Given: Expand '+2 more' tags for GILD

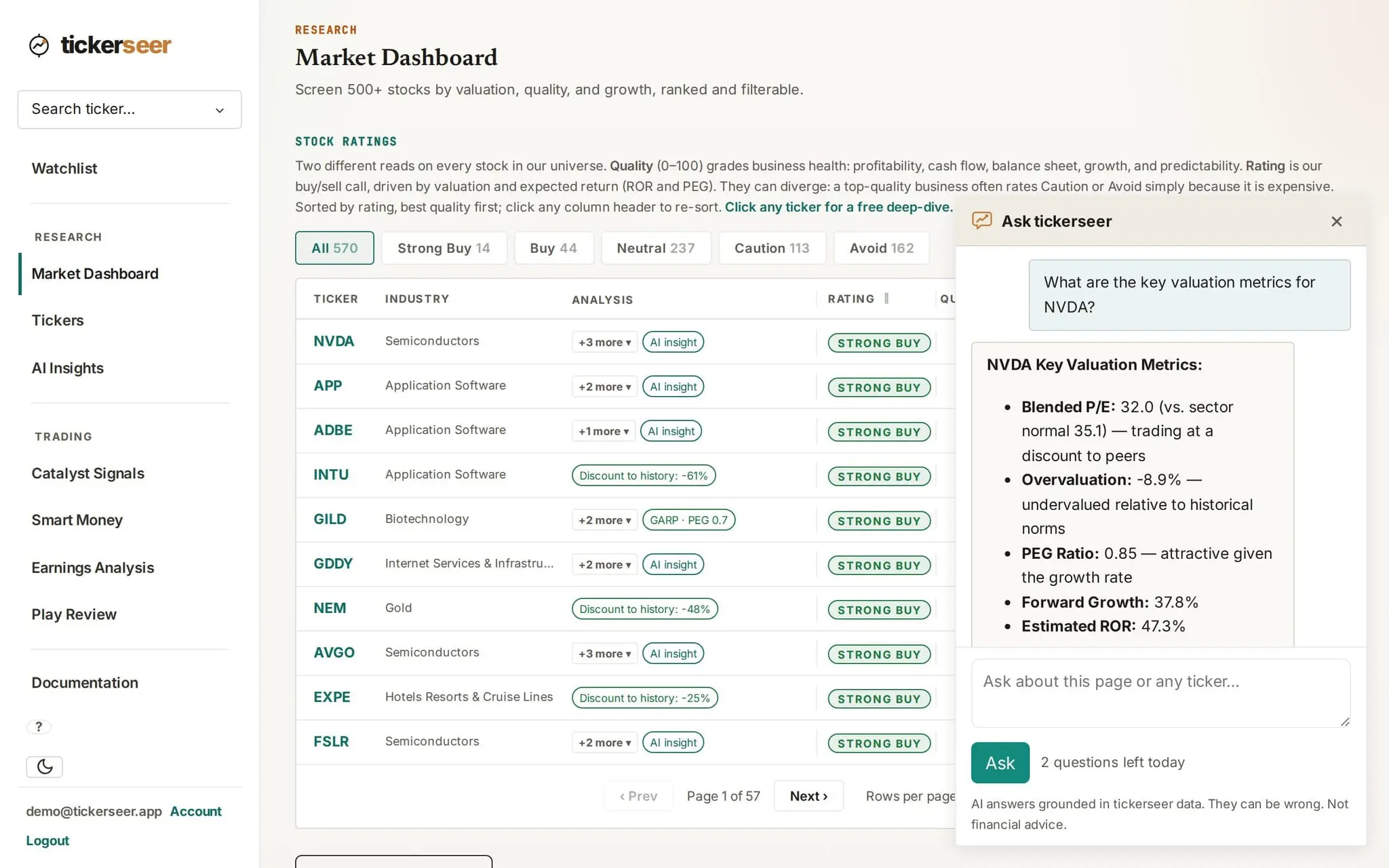Looking at the screenshot, I should (604, 520).
